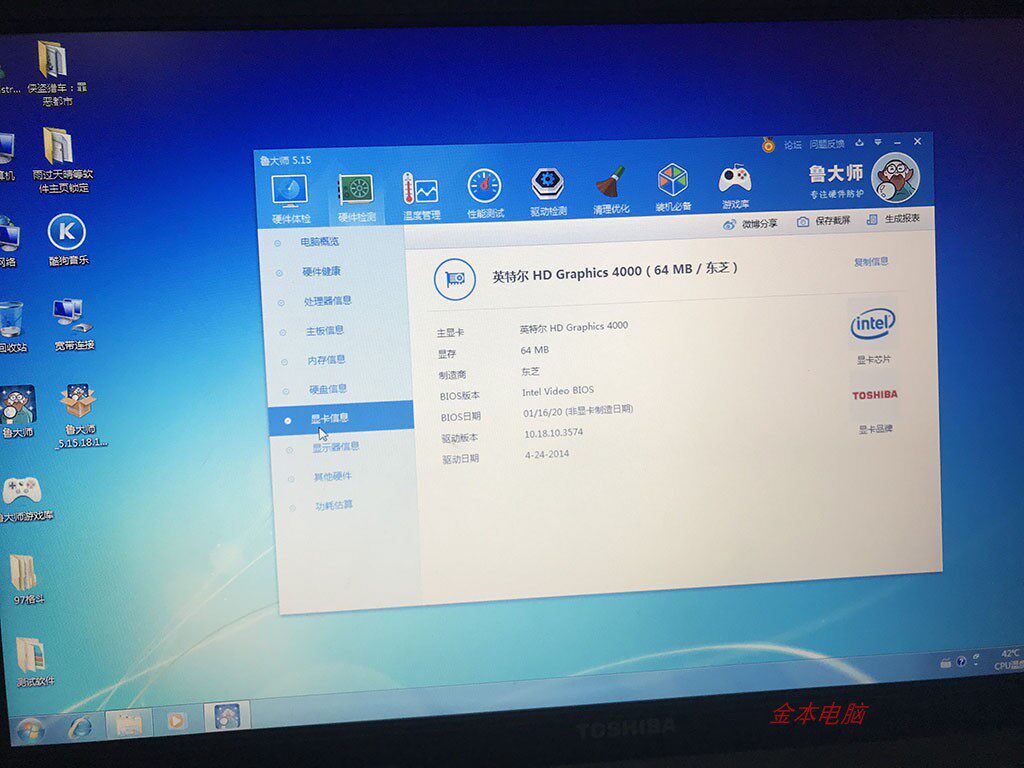Open 97格斗 folder on desktop
This screenshot has height=768, width=1024.
pos(26,579)
